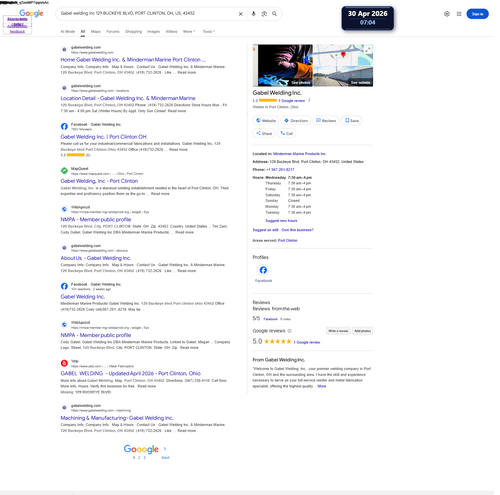500x495 pixels.
Task: Click Facebook link beside 5/5 web review
Action: point(270,319)
